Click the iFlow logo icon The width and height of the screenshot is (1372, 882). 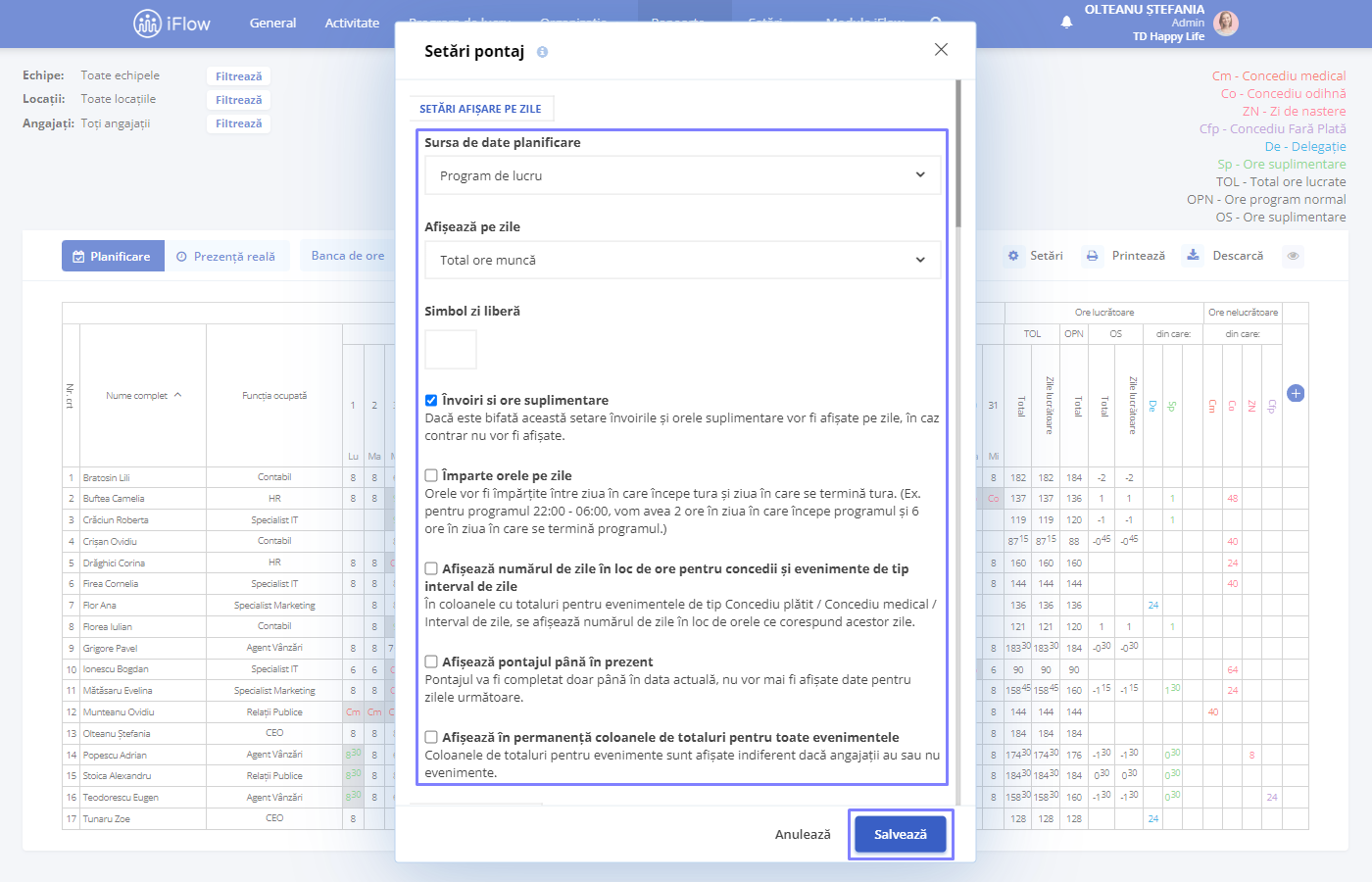pos(147,23)
